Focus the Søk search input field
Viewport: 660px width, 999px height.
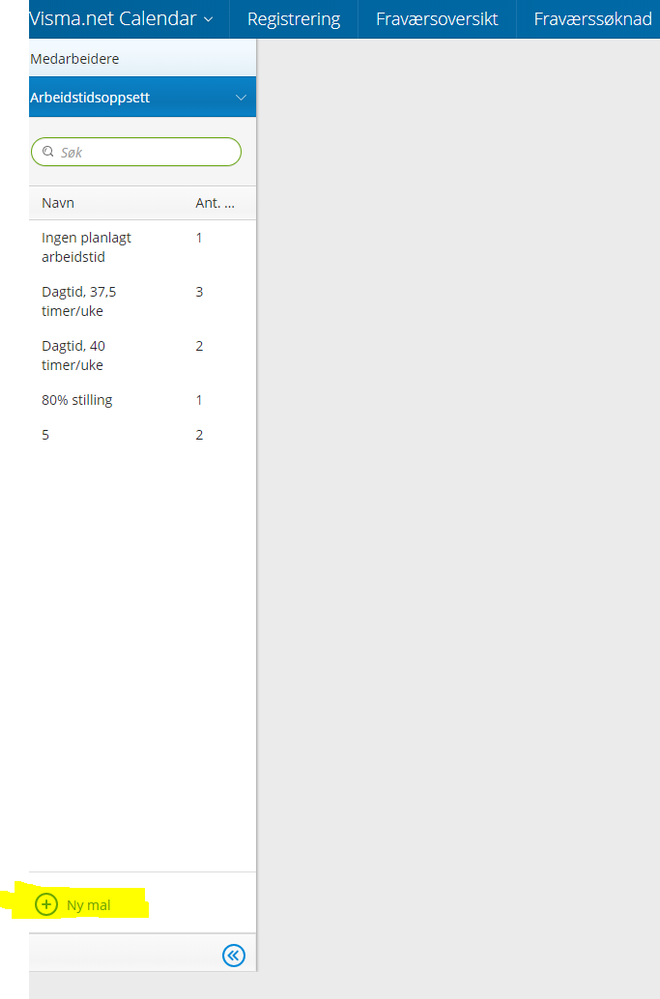tap(145, 152)
